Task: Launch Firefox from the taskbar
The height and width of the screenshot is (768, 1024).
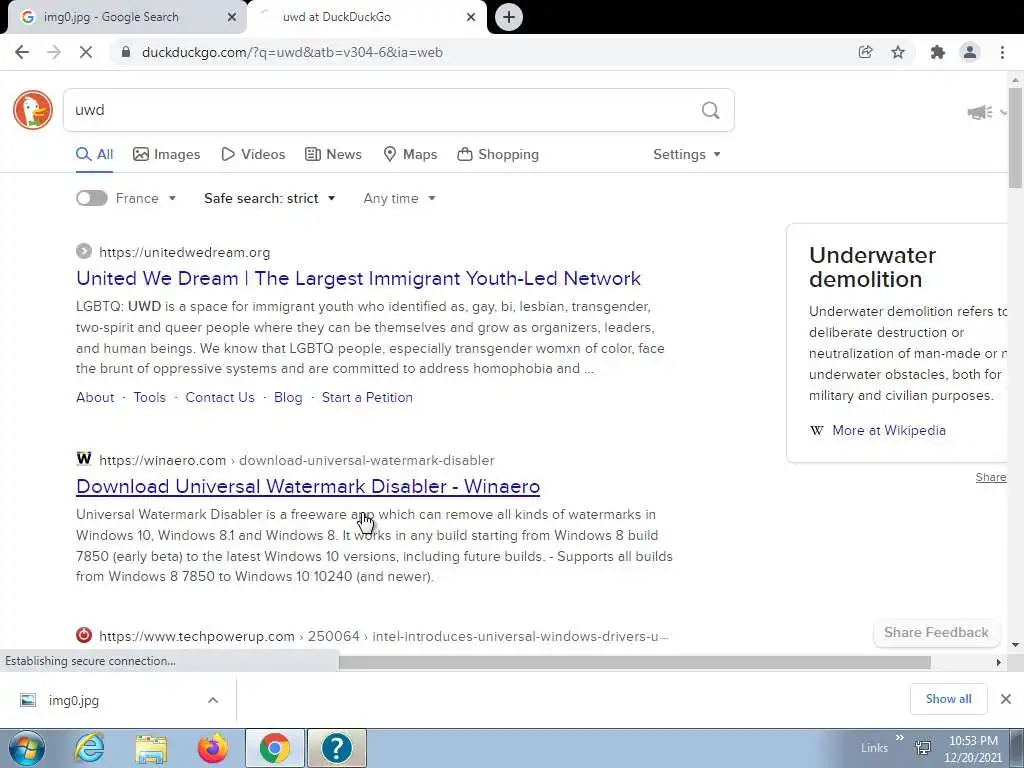Action: [x=212, y=748]
